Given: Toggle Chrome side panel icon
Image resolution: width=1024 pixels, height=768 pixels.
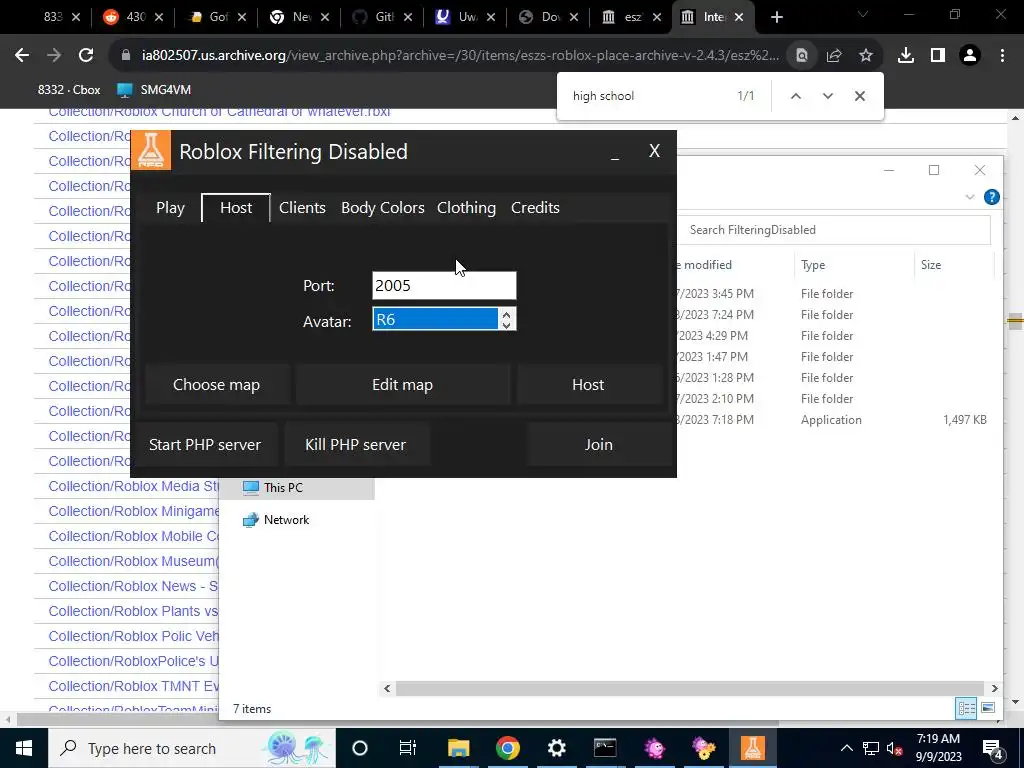Looking at the screenshot, I should 938,56.
